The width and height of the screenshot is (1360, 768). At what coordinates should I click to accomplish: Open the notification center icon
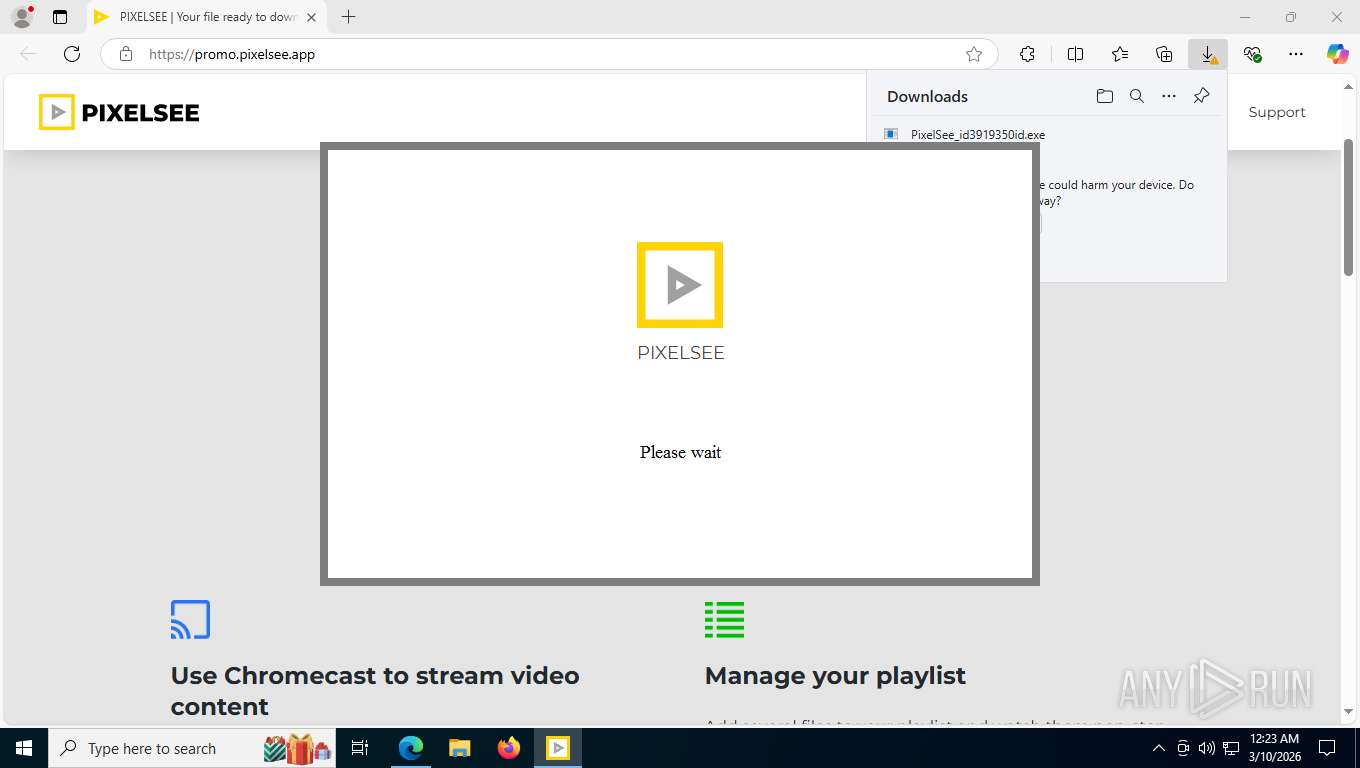[1327, 748]
